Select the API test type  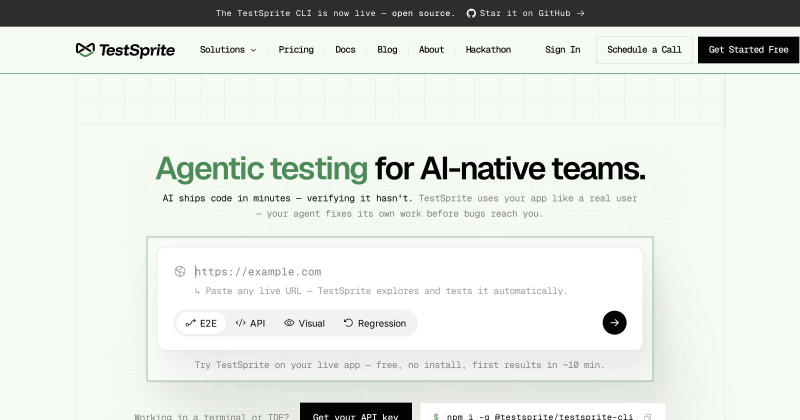click(251, 323)
